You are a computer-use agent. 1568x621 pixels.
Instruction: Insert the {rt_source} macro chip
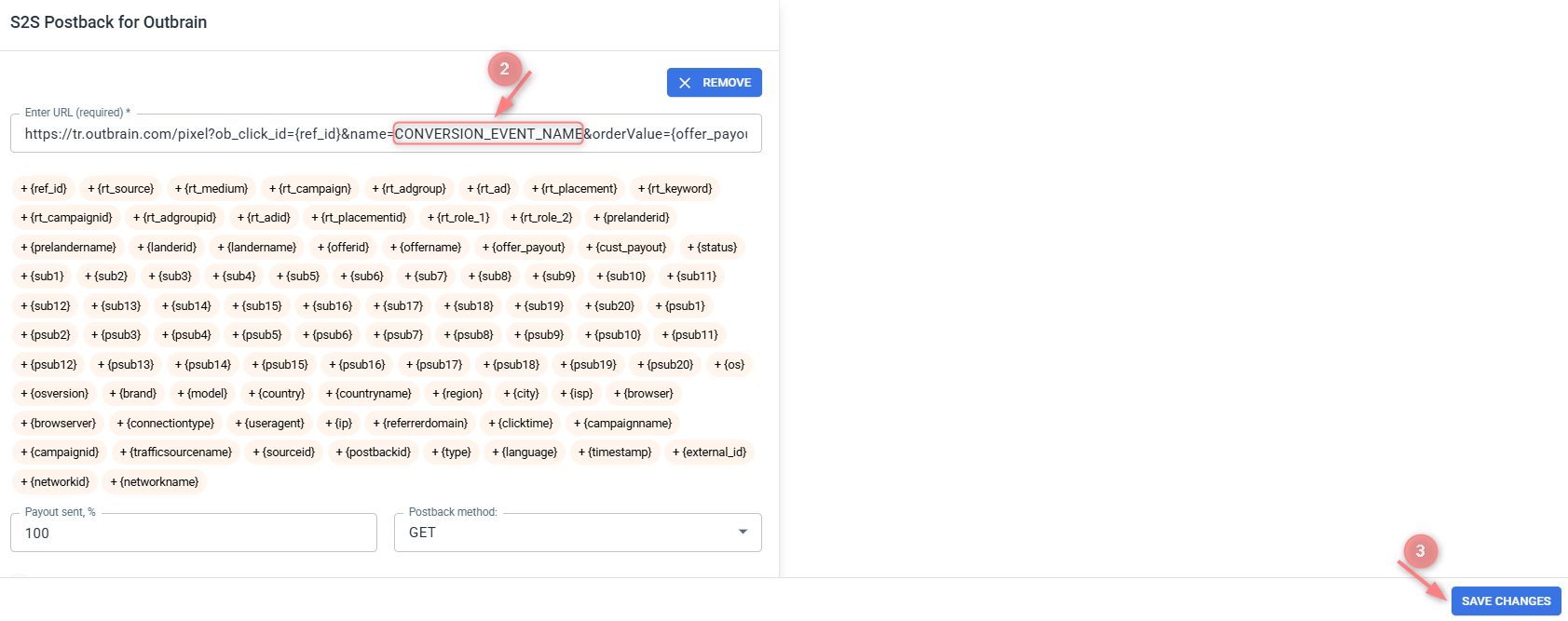click(121, 189)
